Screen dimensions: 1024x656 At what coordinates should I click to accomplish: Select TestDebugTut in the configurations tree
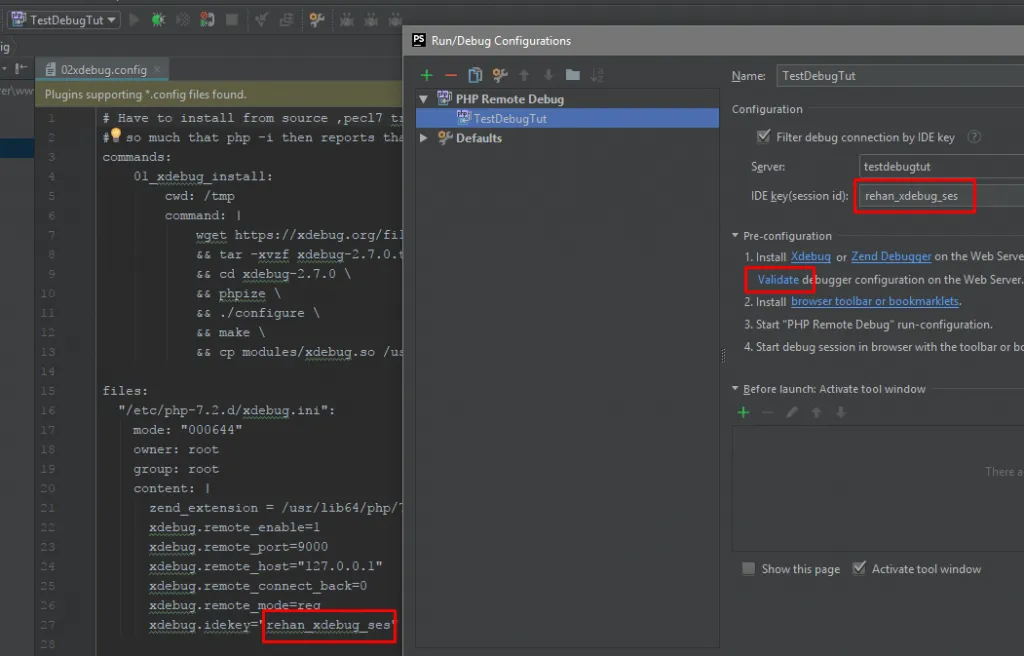[510, 118]
